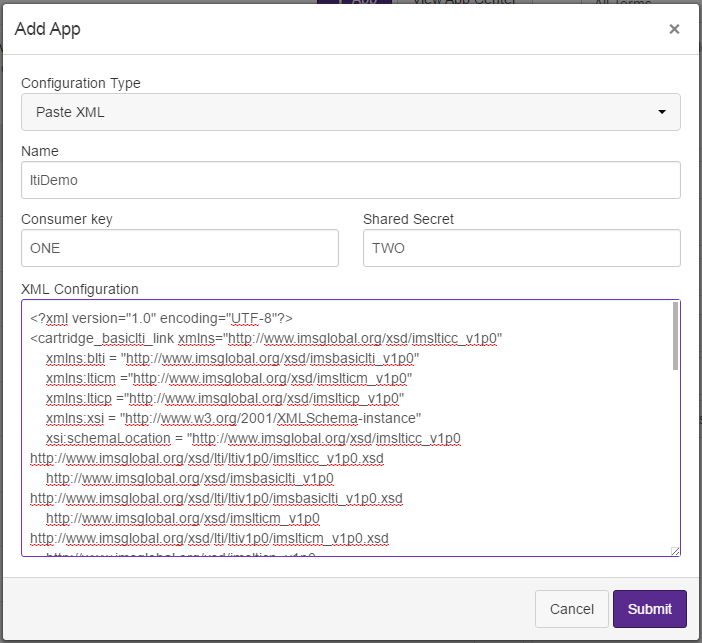Viewport: 702px width, 643px height.
Task: Click the xmlns:xsi line
Action: (x=233, y=418)
